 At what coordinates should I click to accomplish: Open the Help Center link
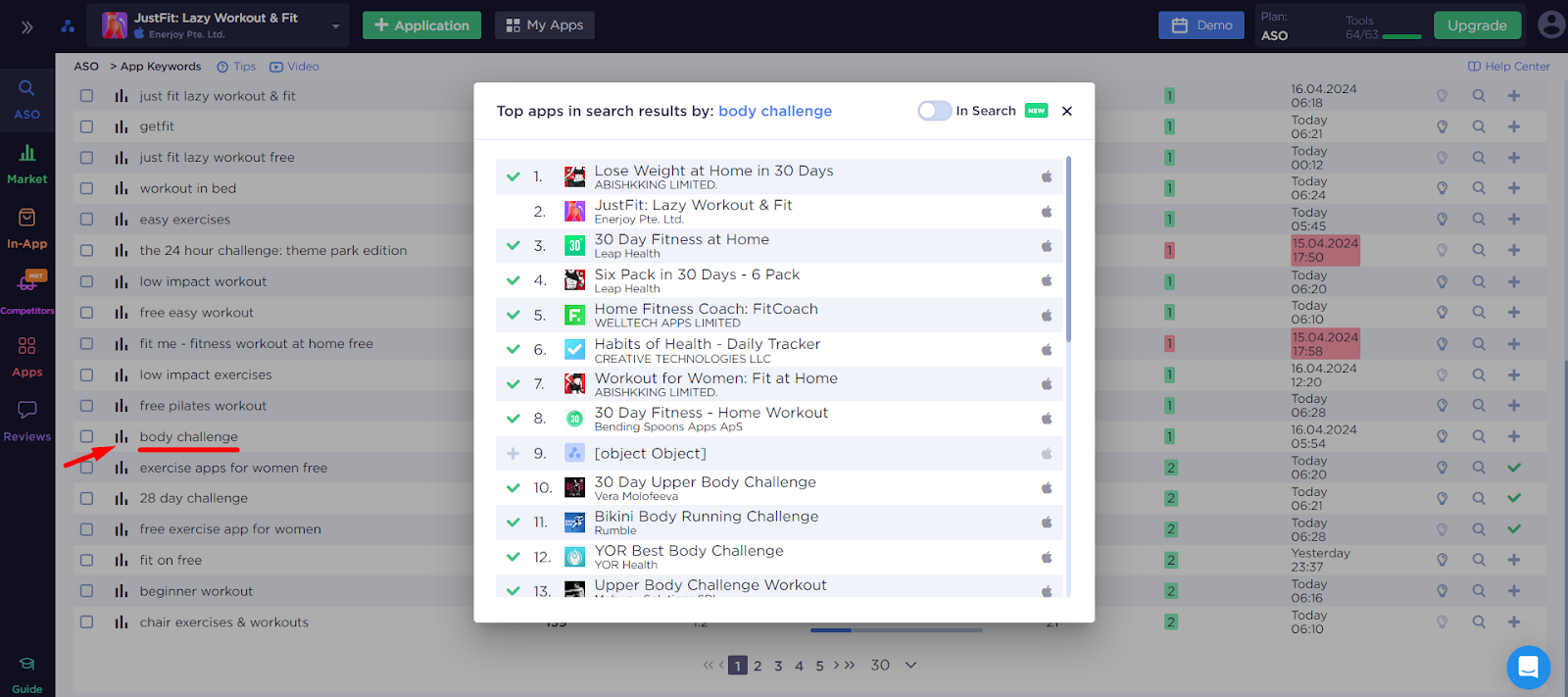point(1509,67)
